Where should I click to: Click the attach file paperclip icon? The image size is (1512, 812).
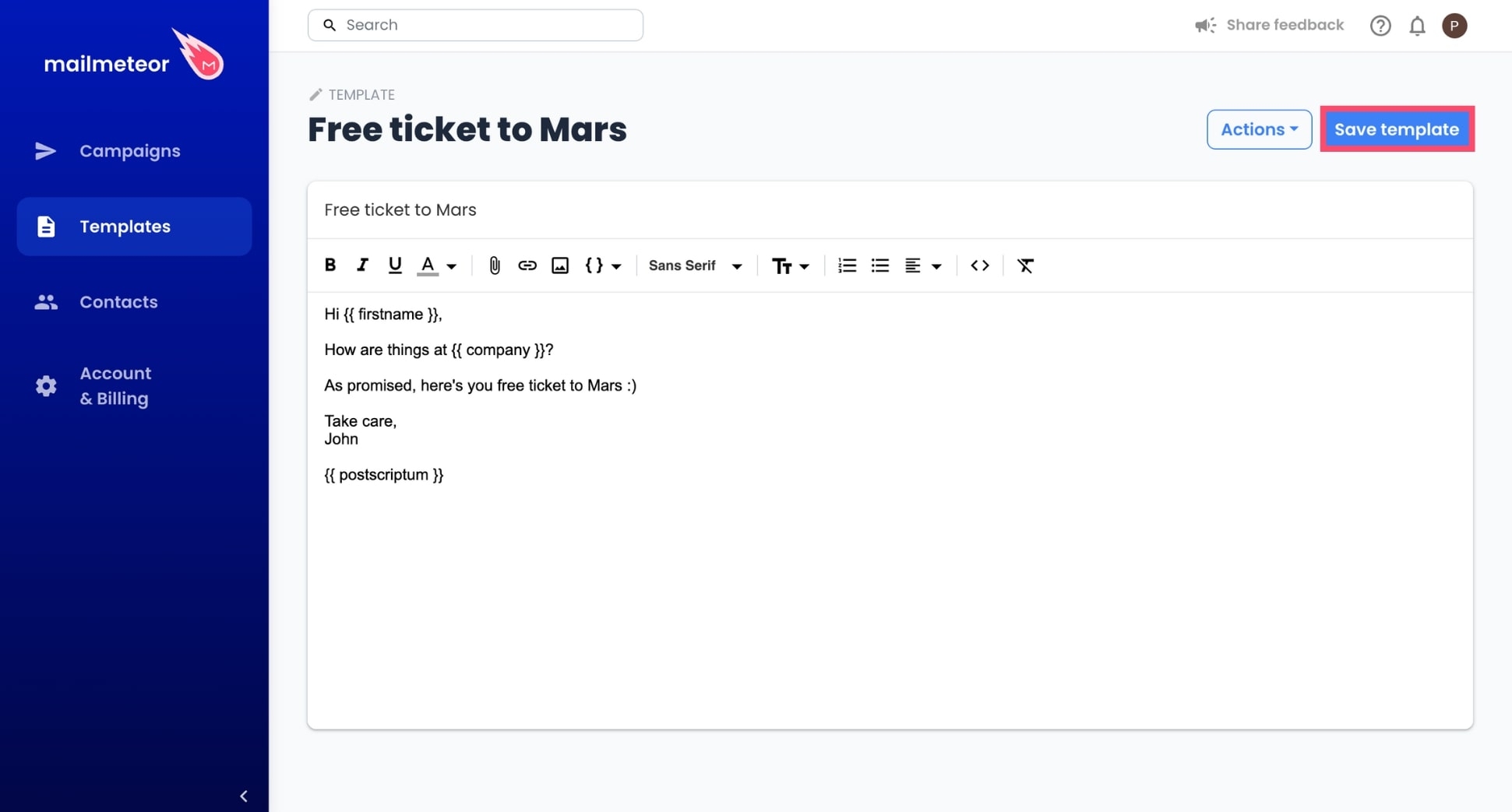[494, 265]
